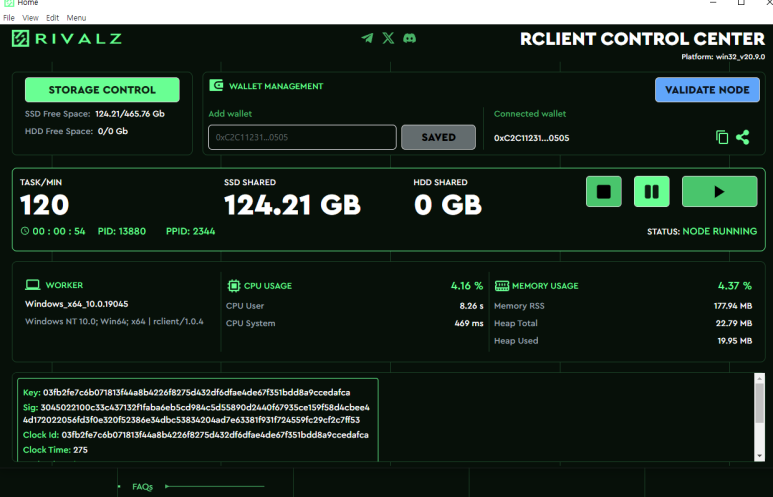Click the PID: 13880 text
773x497 pixels.
(122, 231)
